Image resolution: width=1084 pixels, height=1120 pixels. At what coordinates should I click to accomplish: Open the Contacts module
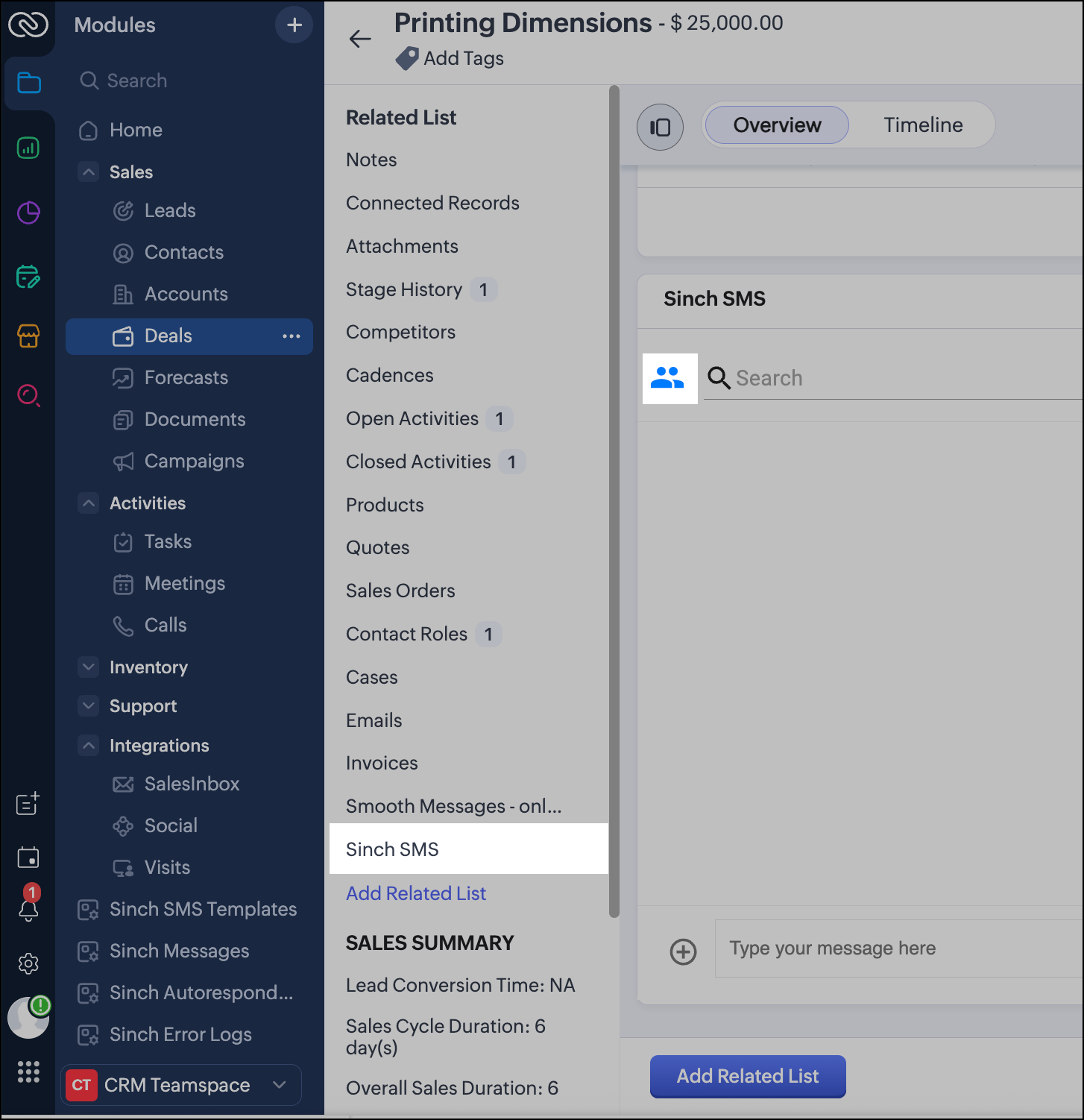(x=184, y=252)
